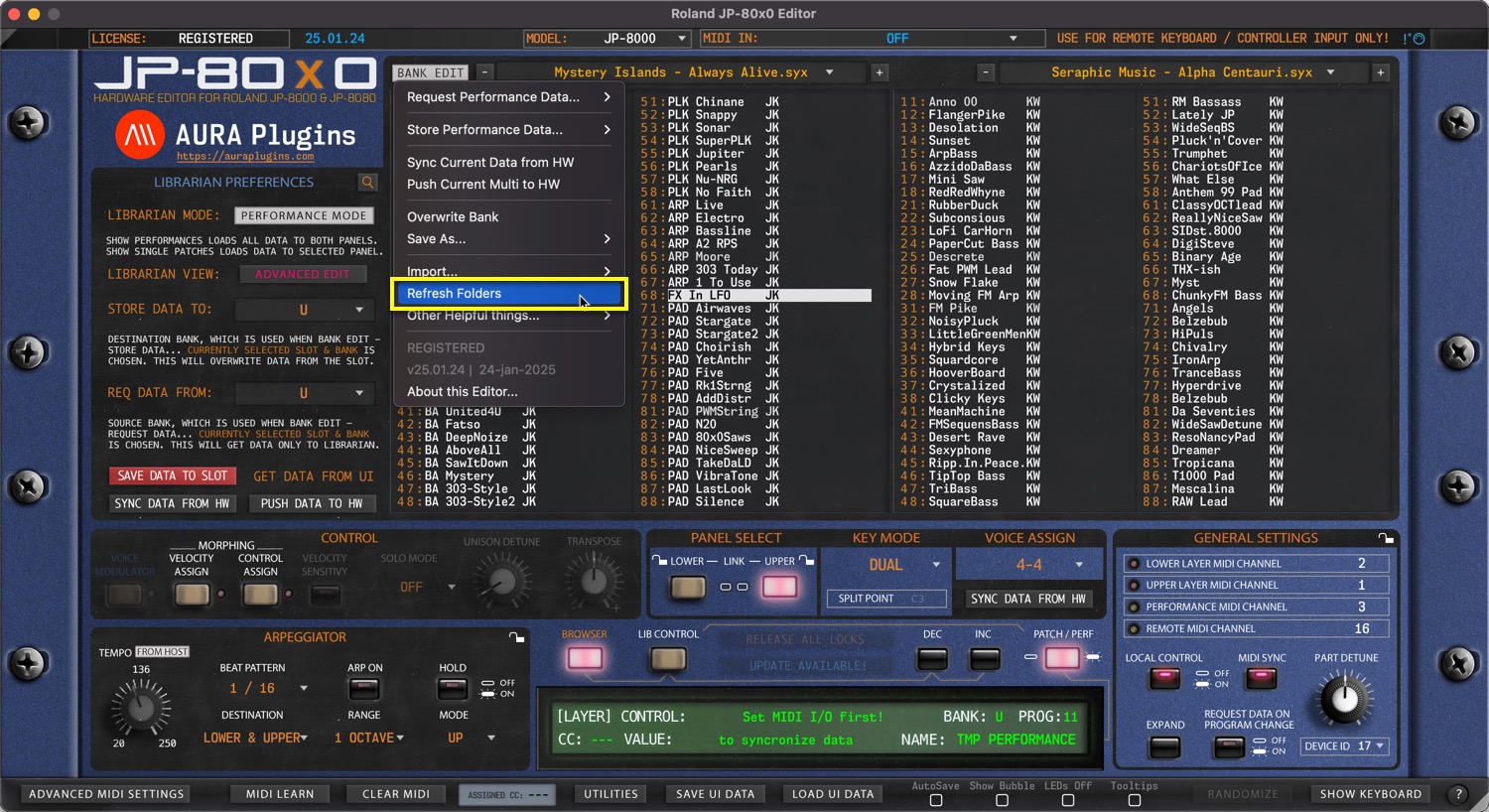Toggle the ARP ON switch
This screenshot has width=1489, height=812.
click(x=364, y=689)
